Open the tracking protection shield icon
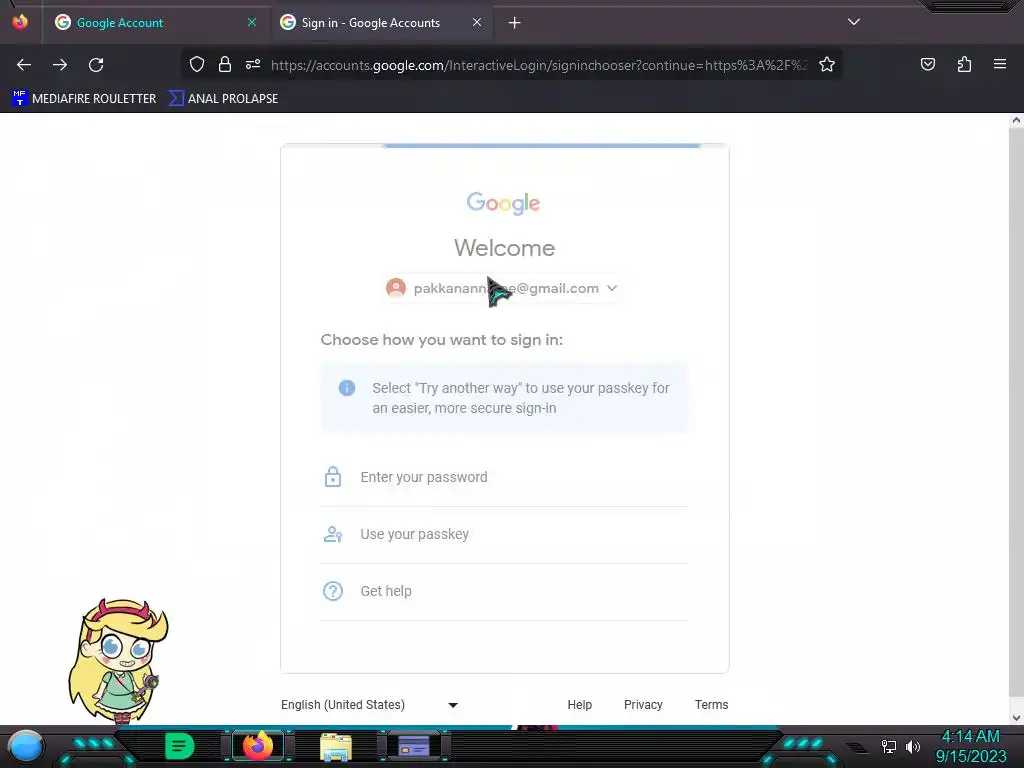 pos(197,64)
